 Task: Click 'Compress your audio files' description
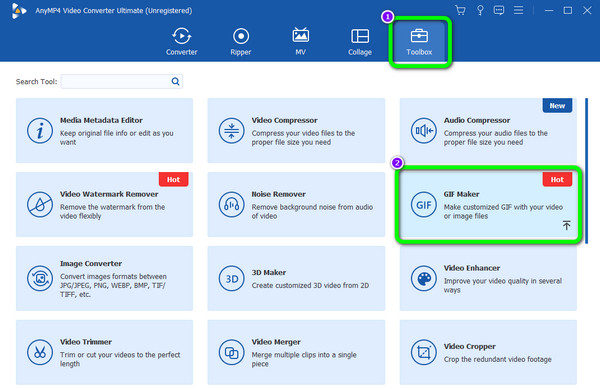coord(496,137)
